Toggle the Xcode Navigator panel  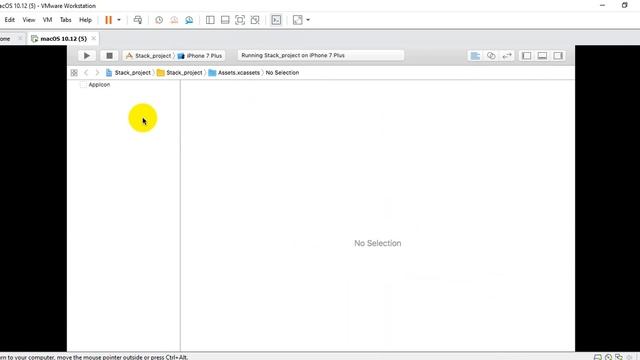pos(527,56)
